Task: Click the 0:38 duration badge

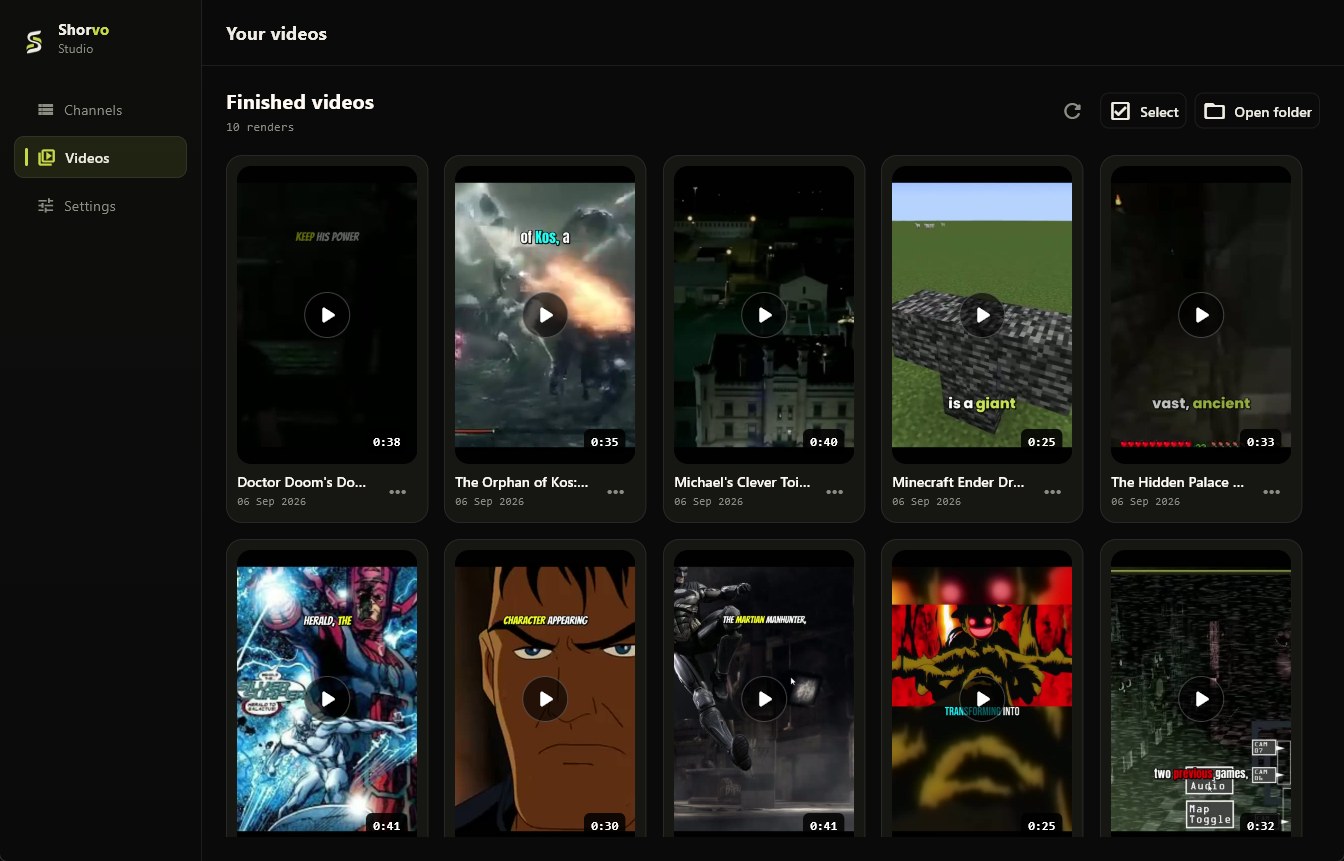Action: pos(387,442)
